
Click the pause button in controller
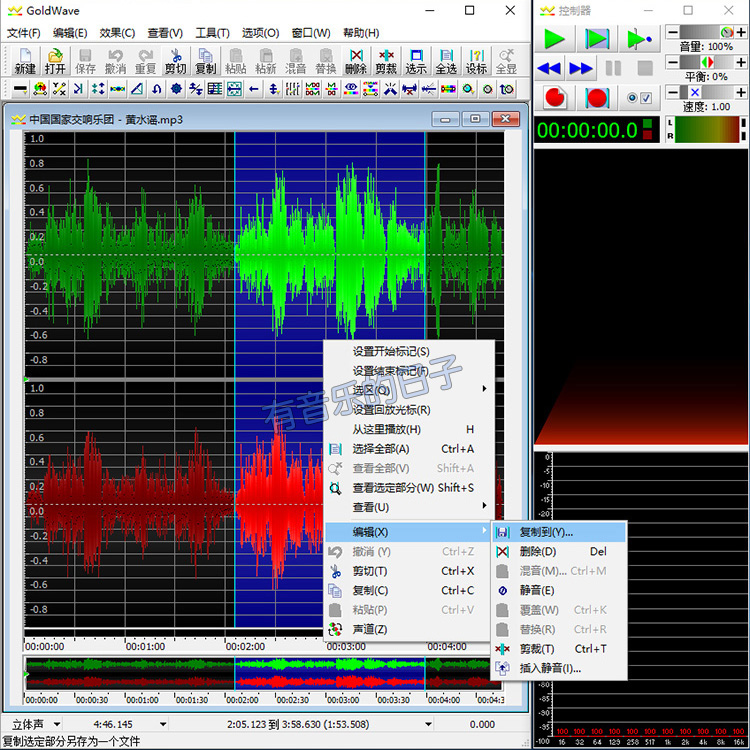click(x=613, y=68)
